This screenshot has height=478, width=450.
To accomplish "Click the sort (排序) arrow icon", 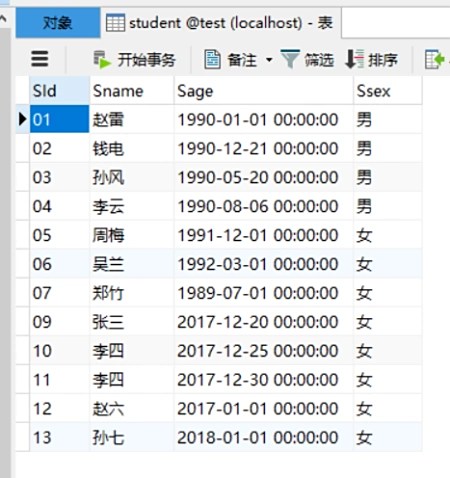I will tap(355, 59).
